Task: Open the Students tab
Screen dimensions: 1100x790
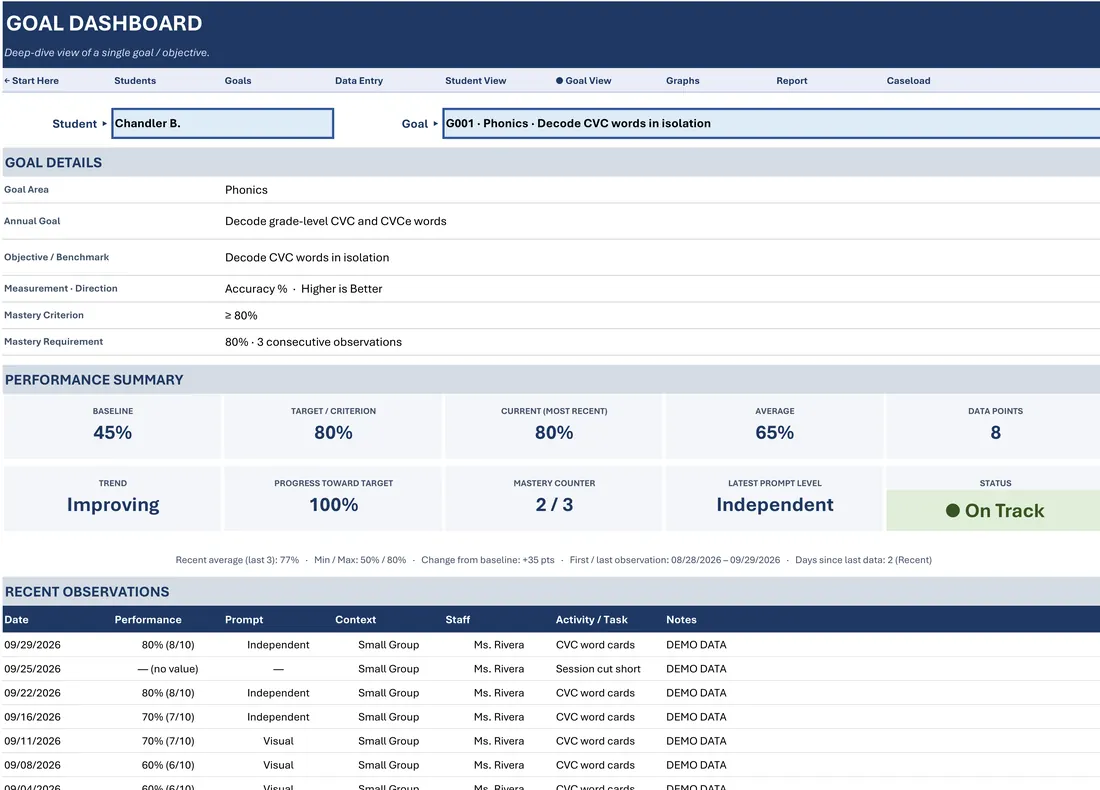Action: pyautogui.click(x=135, y=81)
